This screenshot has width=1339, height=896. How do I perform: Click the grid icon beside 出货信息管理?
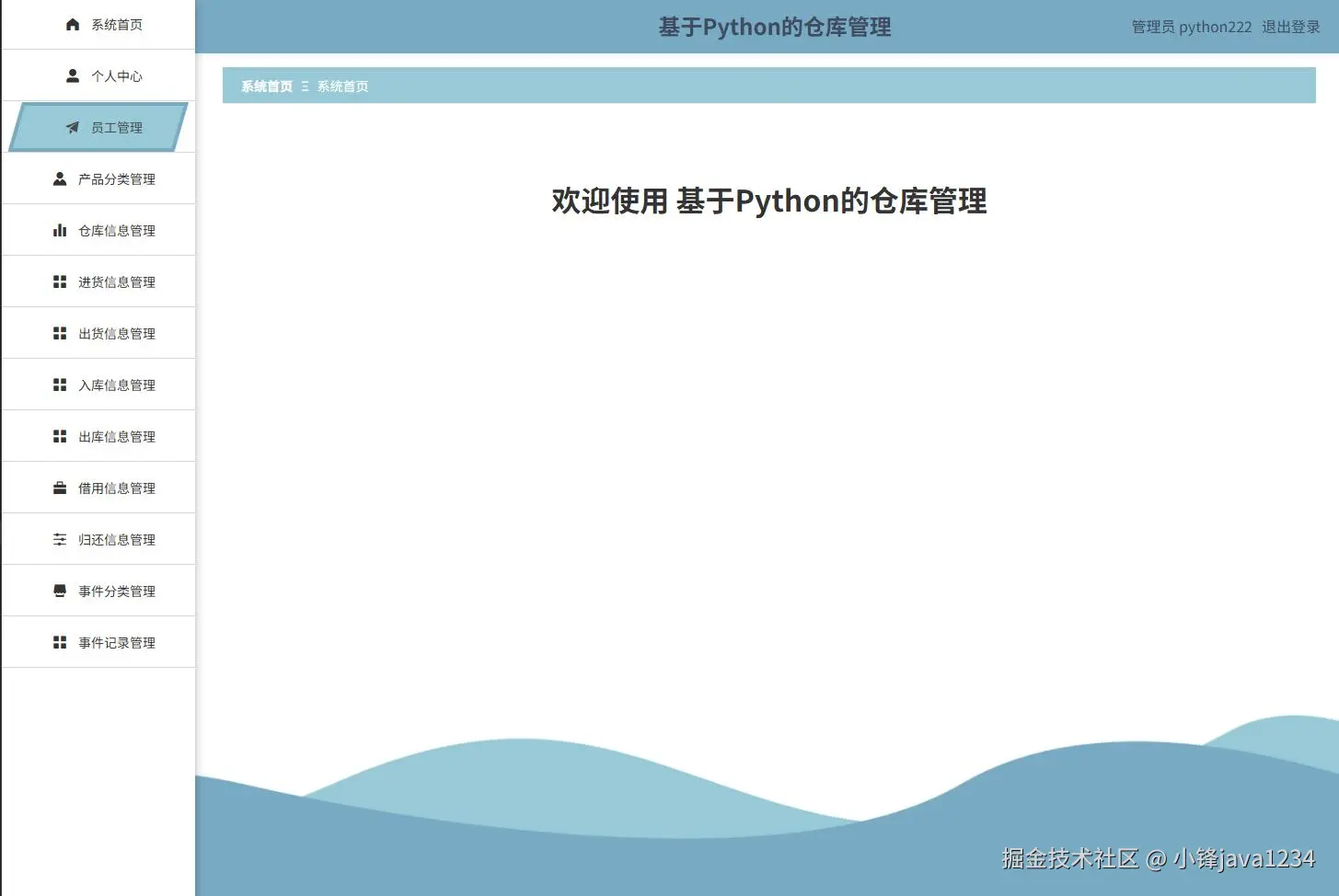click(60, 334)
